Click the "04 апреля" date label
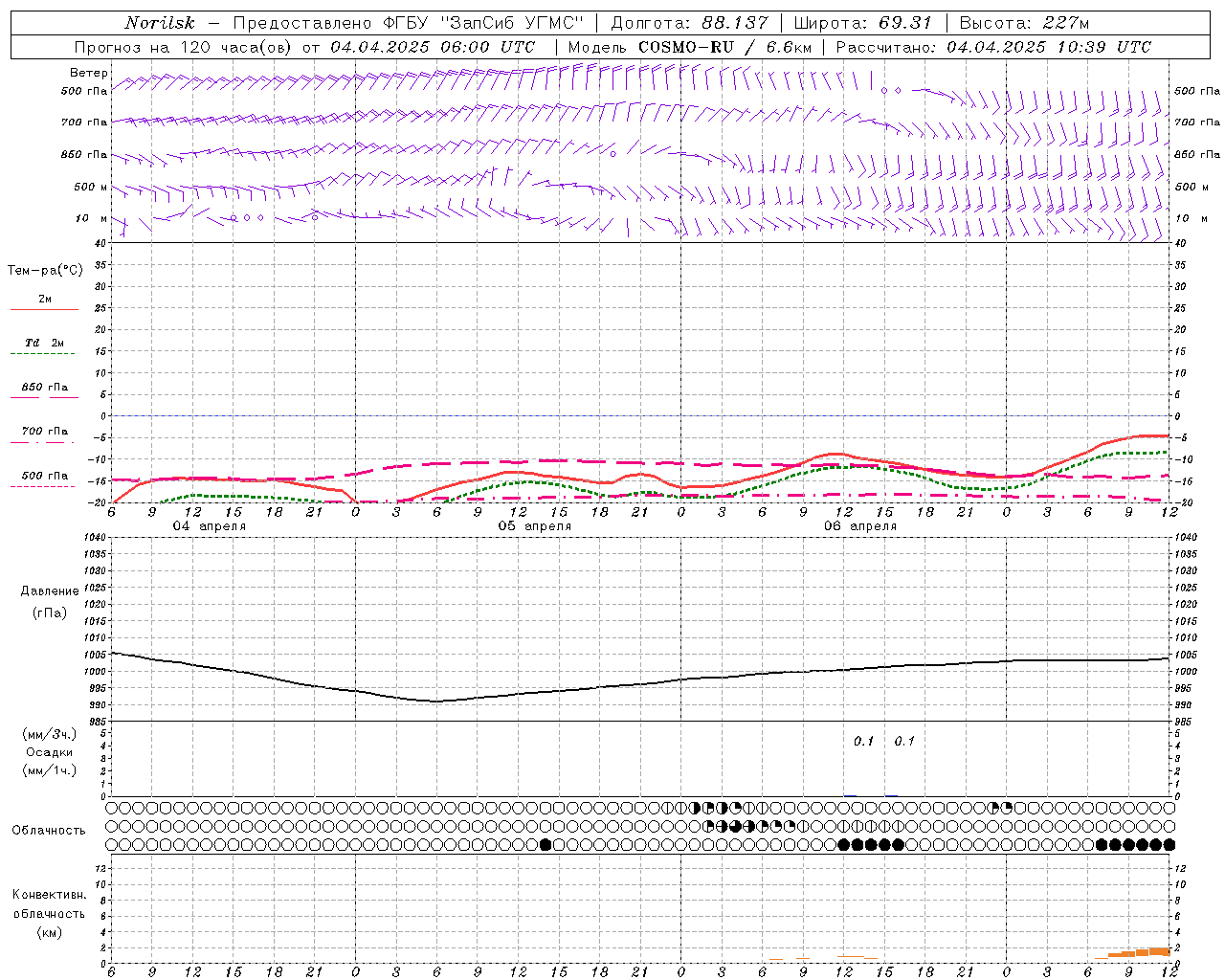 [x=209, y=526]
